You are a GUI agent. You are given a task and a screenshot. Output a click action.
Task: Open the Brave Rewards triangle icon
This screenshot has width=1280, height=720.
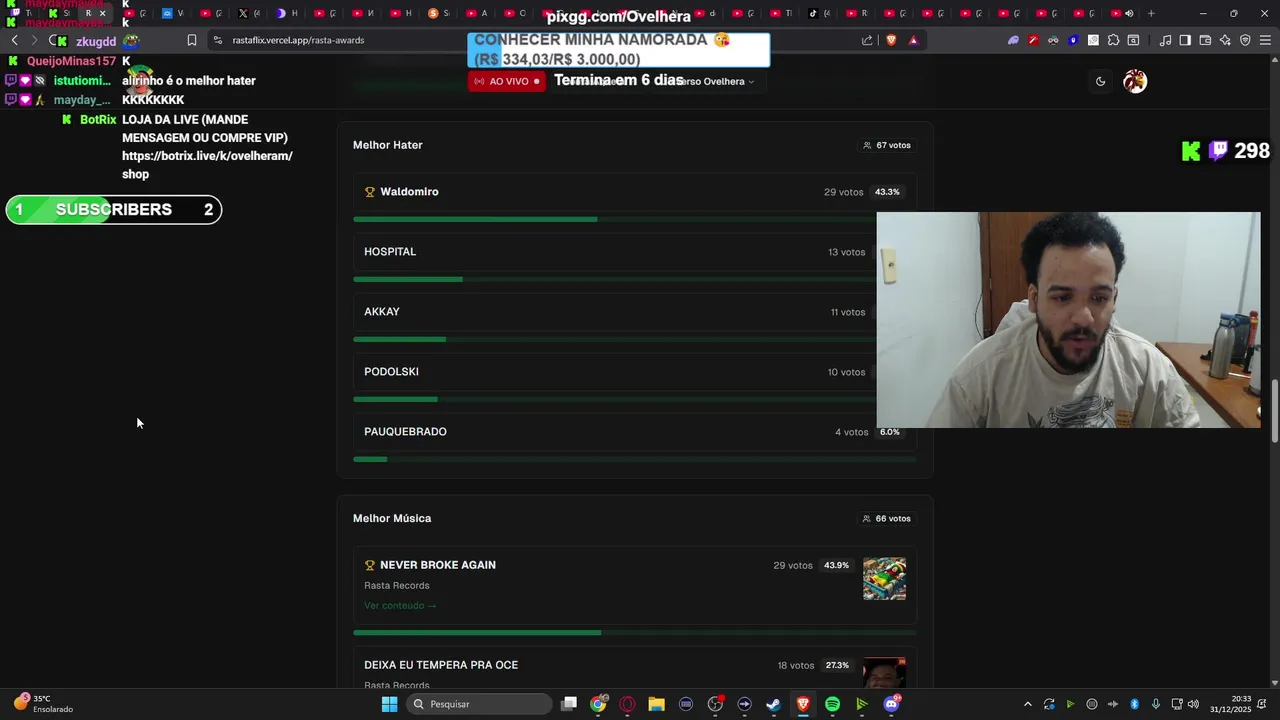point(913,40)
